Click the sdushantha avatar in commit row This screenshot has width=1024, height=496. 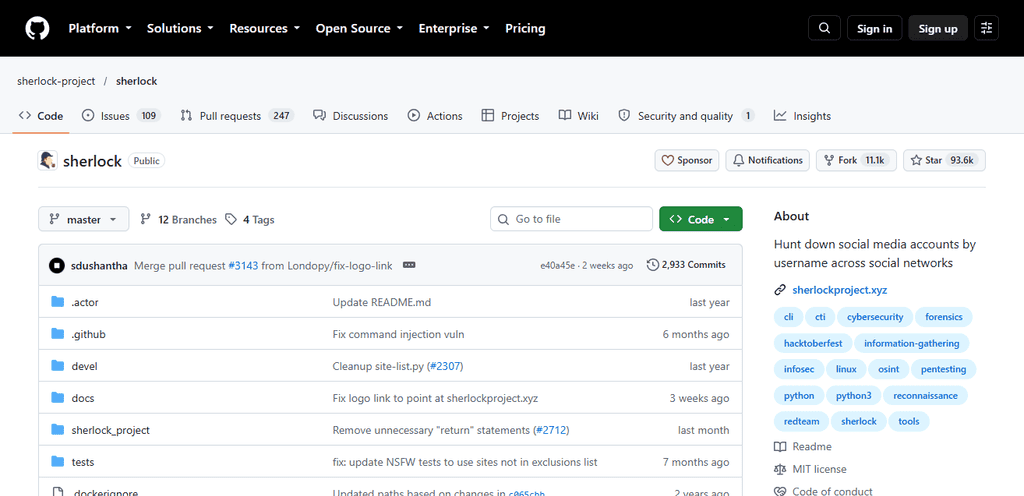(x=57, y=265)
